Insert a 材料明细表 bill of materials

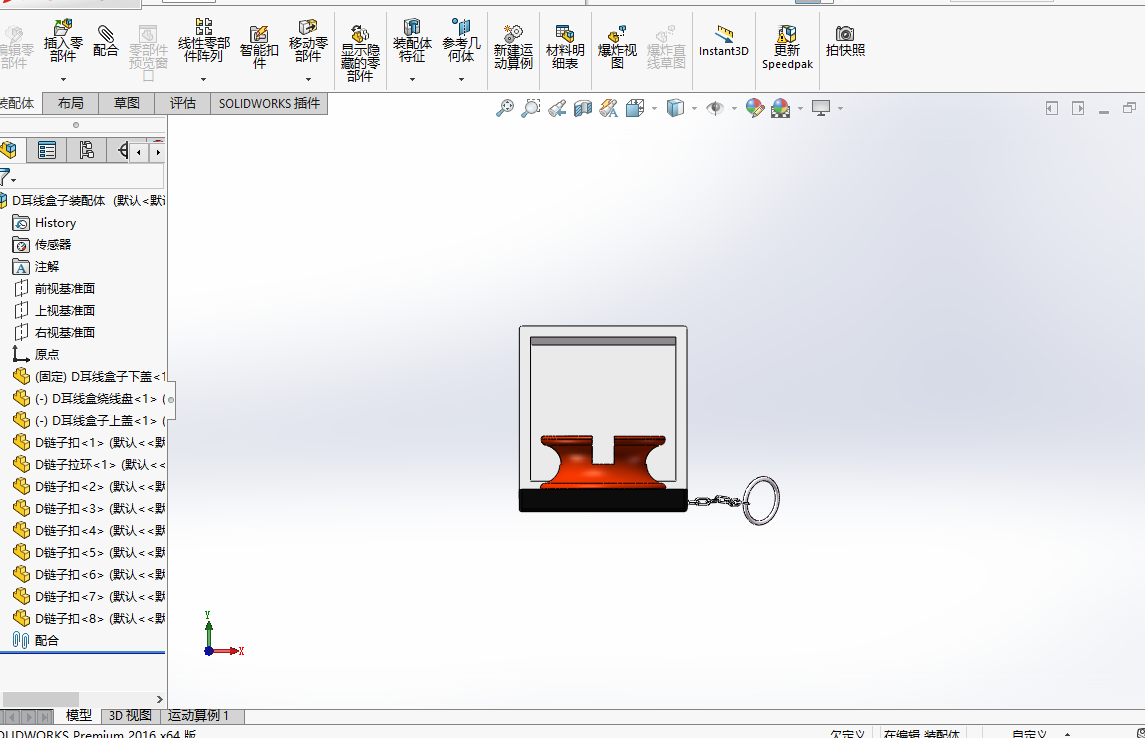pyautogui.click(x=565, y=47)
